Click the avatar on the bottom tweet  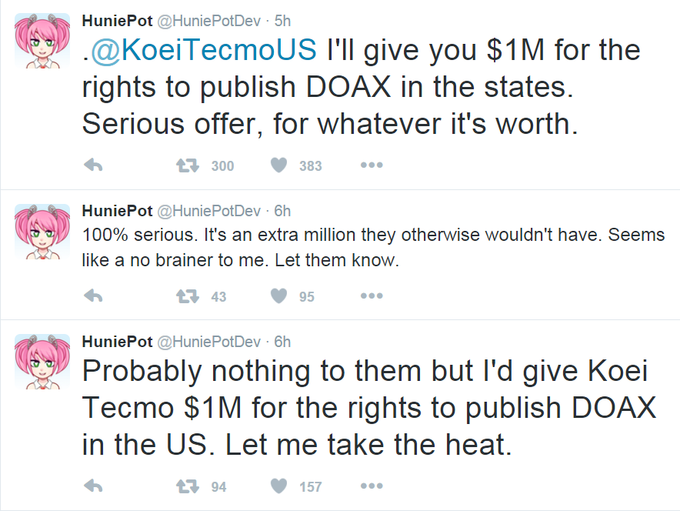[x=42, y=362]
